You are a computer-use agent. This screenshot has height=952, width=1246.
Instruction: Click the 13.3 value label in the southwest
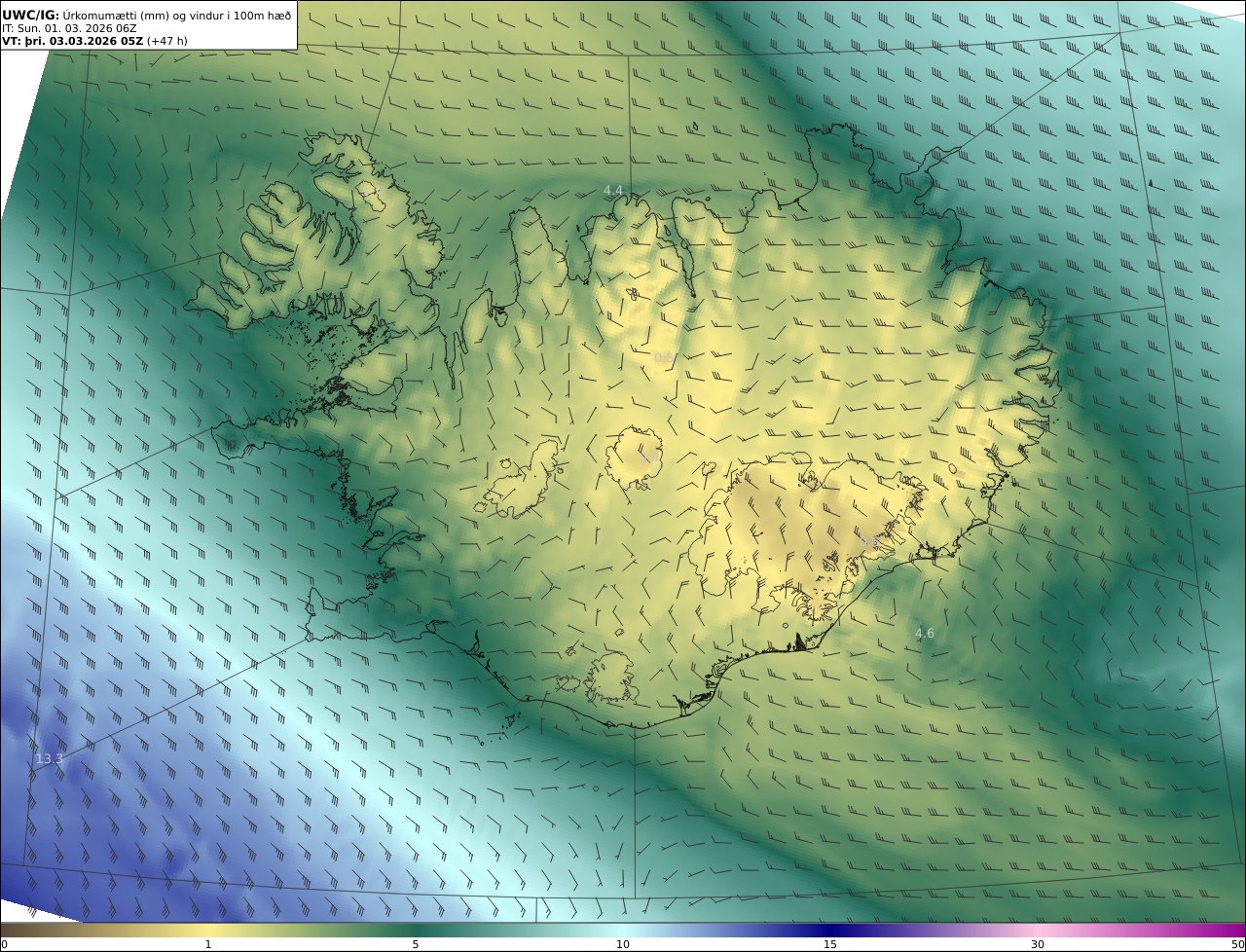(49, 758)
